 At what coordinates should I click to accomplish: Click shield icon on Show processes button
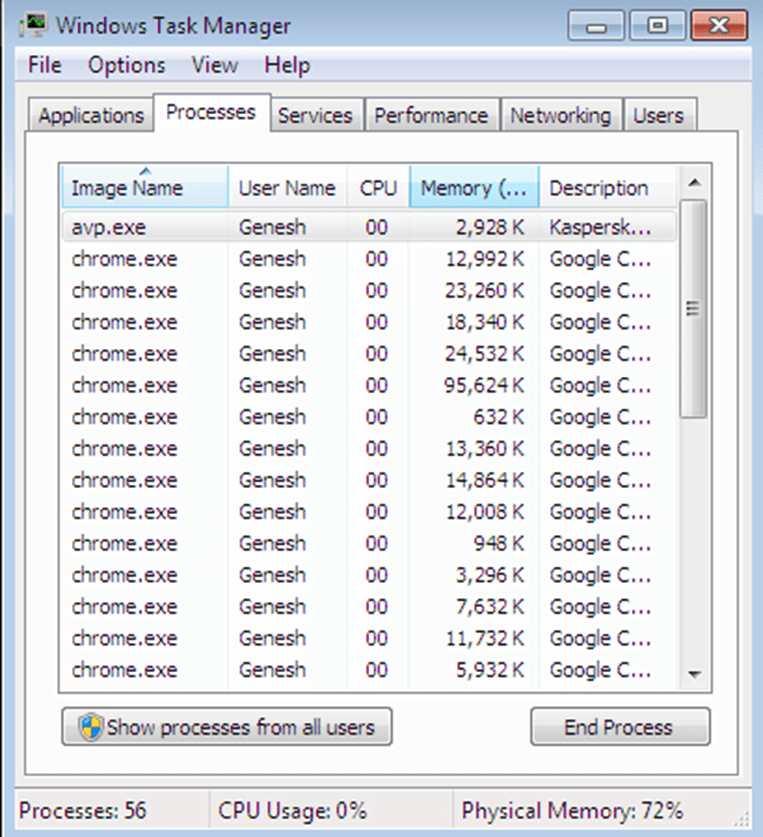[x=90, y=727]
